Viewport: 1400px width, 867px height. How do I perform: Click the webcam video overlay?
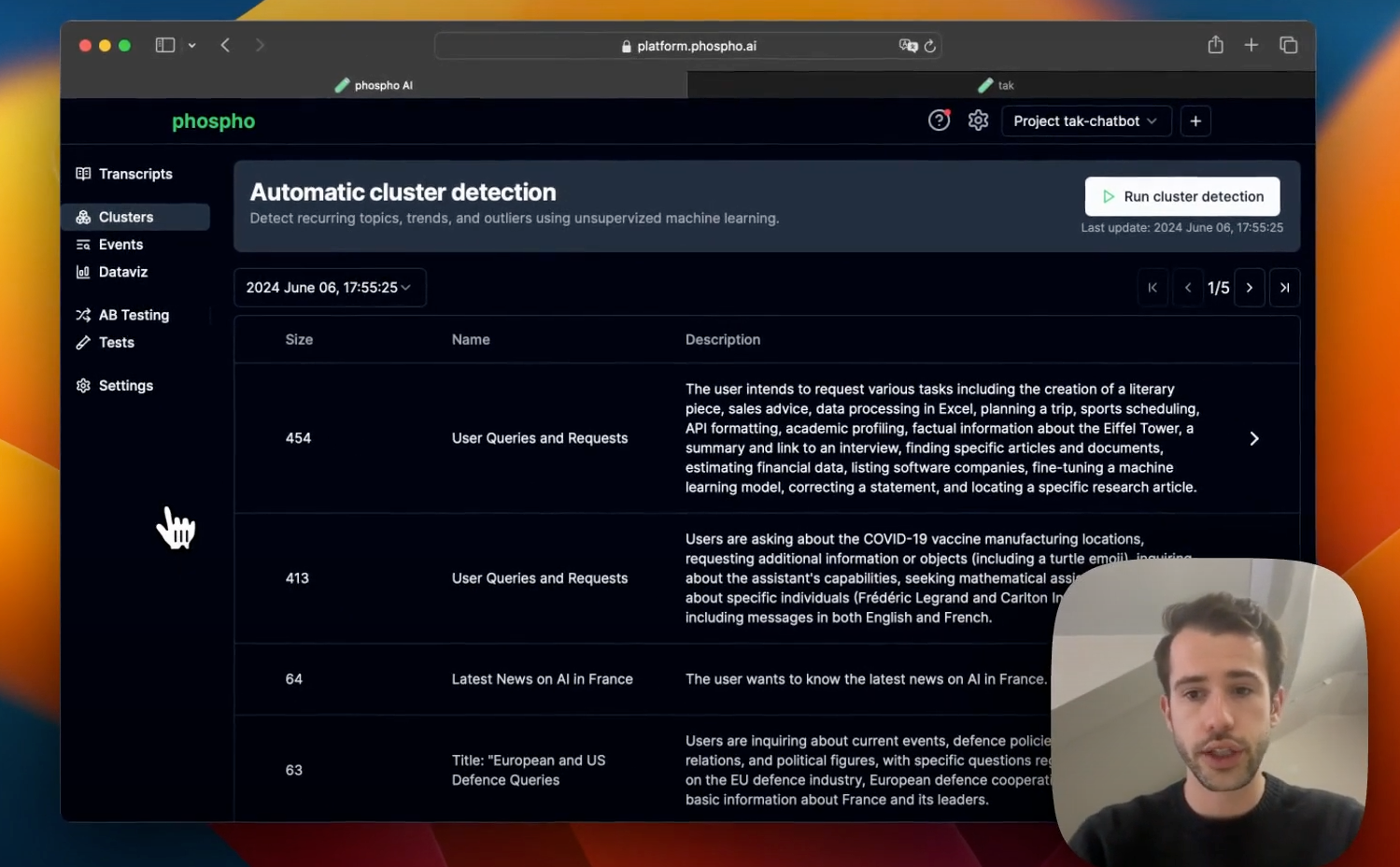[x=1209, y=710]
